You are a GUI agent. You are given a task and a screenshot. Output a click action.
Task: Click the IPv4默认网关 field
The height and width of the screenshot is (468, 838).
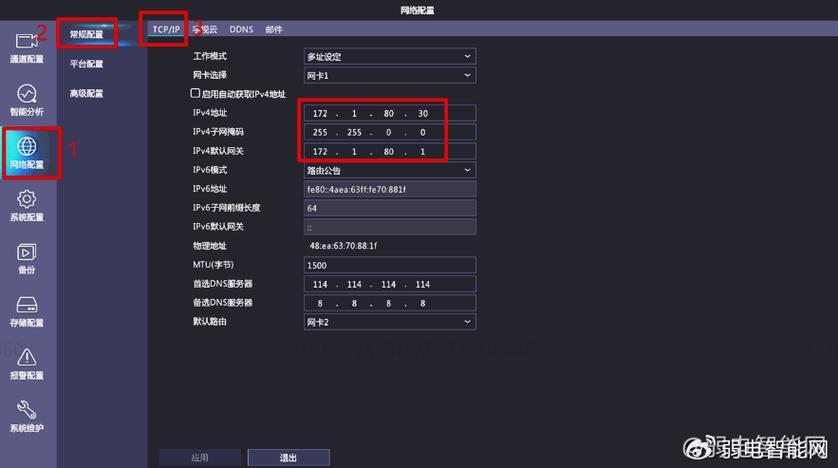pyautogui.click(x=390, y=152)
